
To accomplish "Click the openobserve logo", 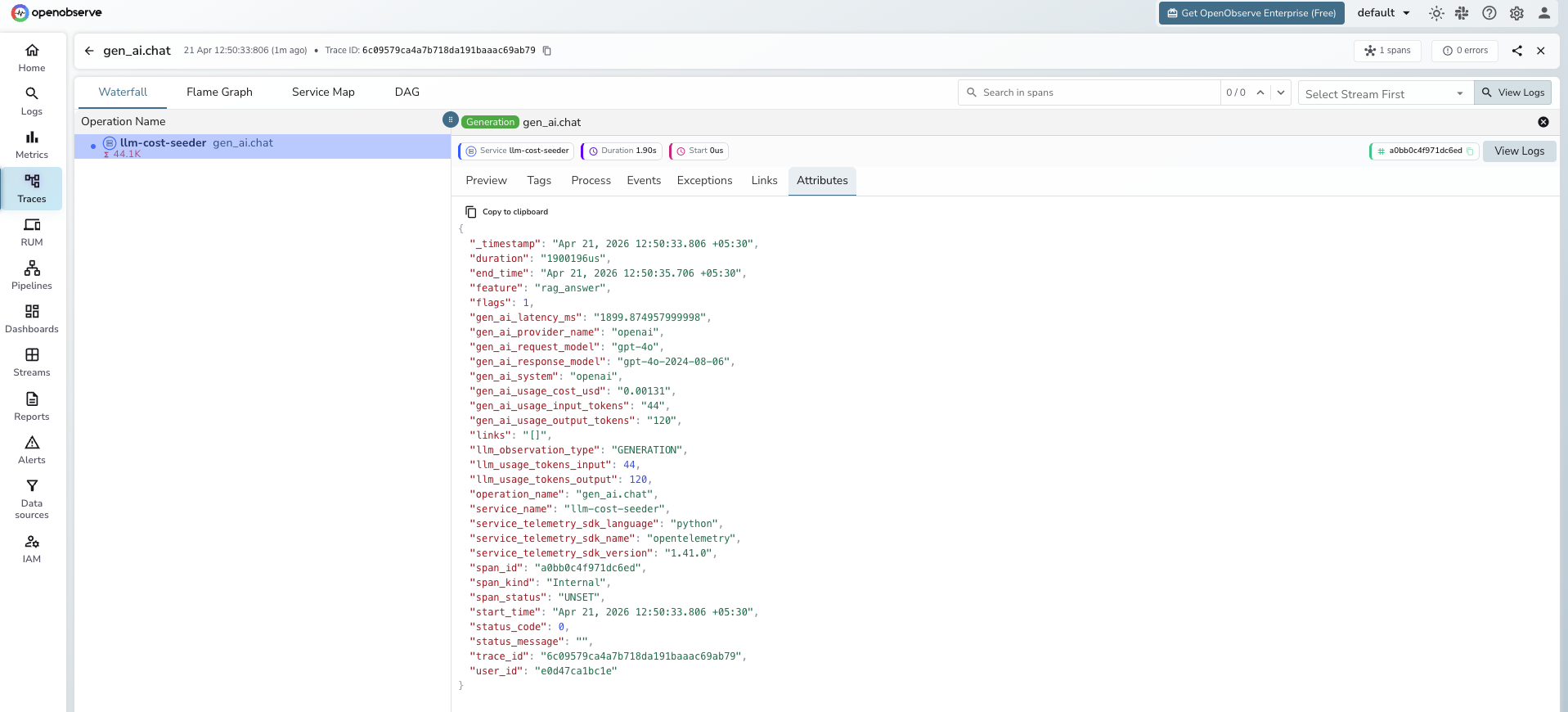I will 56,12.
